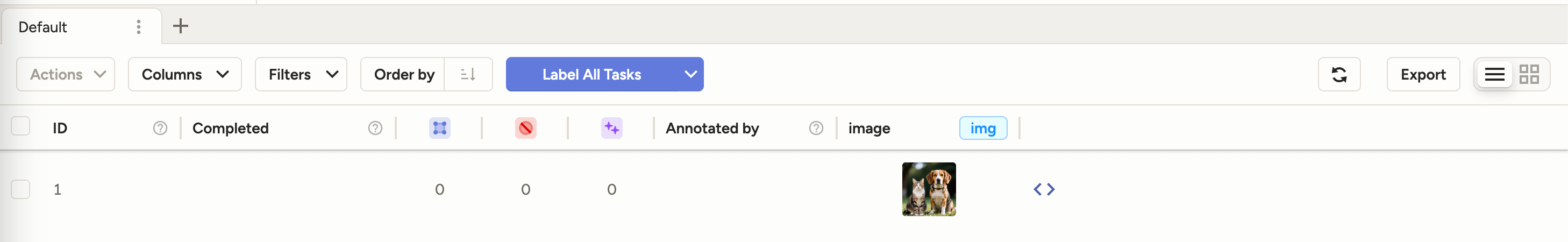Click the cancelled annotations column icon
The height and width of the screenshot is (242, 1568).
click(525, 127)
